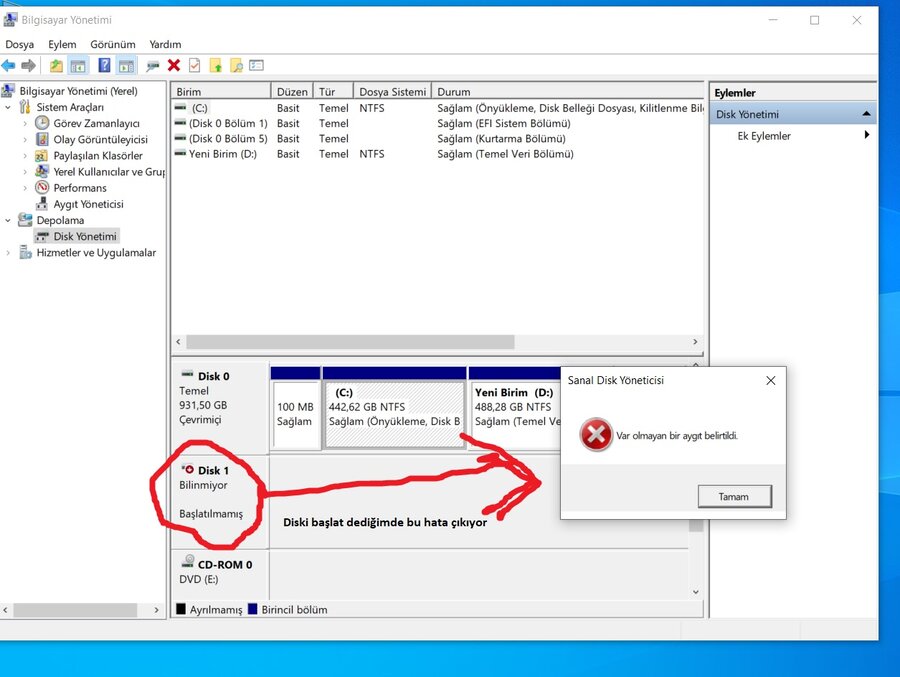Click the Paylaşılan Klasörler icon
The width and height of the screenshot is (900, 677).
point(41,156)
